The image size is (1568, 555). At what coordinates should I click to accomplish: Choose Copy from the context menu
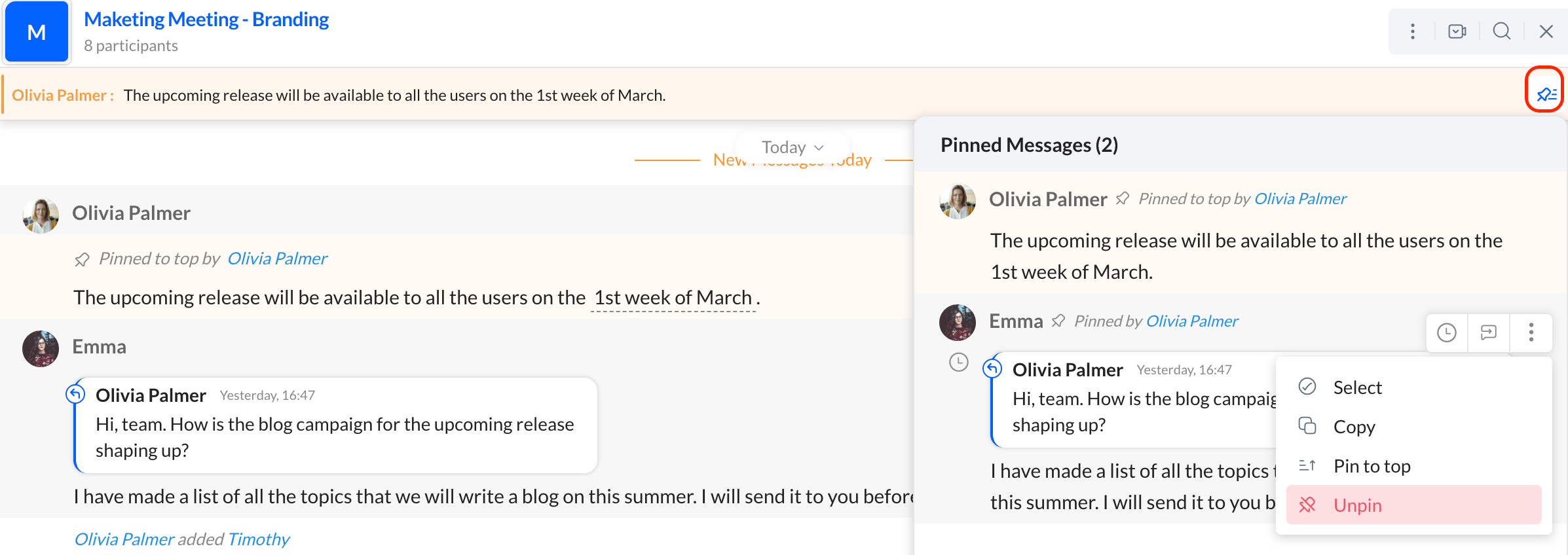pyautogui.click(x=1354, y=427)
